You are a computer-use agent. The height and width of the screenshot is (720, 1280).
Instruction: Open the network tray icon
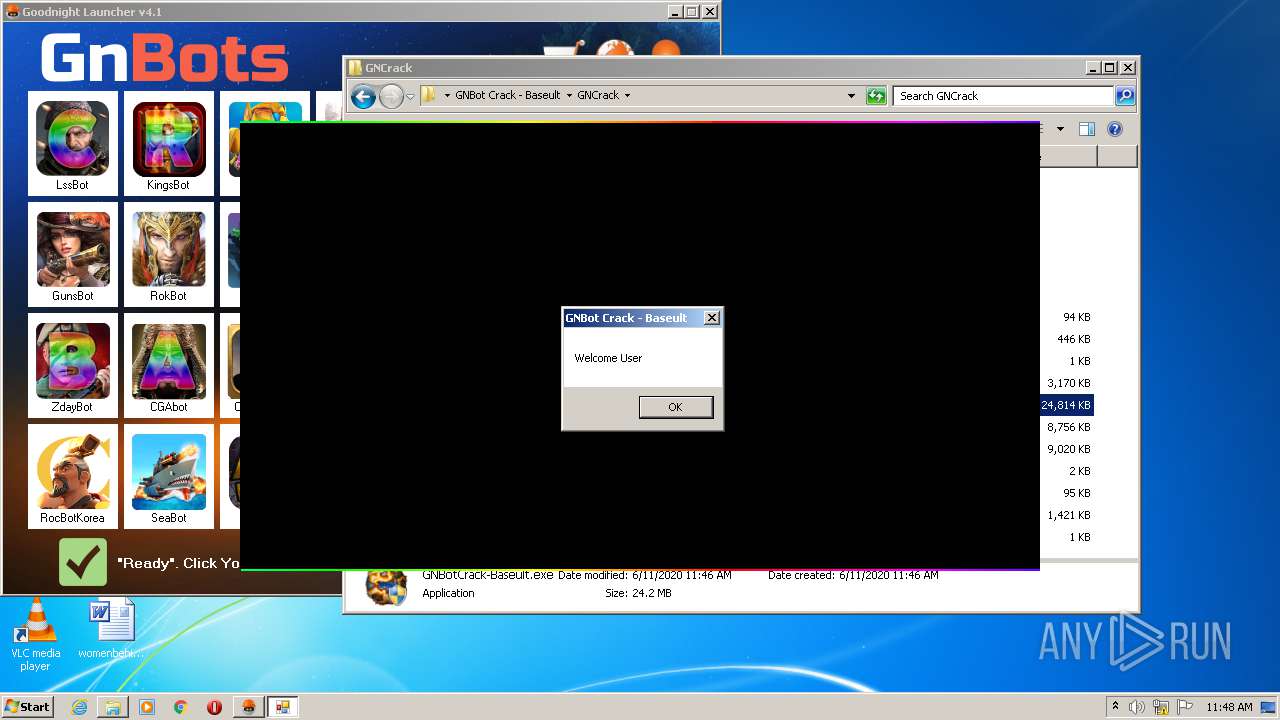(x=1161, y=707)
